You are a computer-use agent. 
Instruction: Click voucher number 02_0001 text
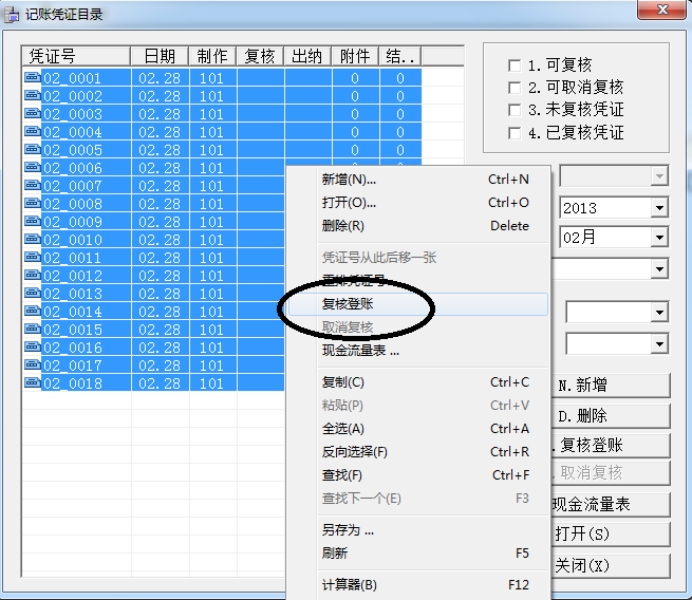click(x=73, y=79)
